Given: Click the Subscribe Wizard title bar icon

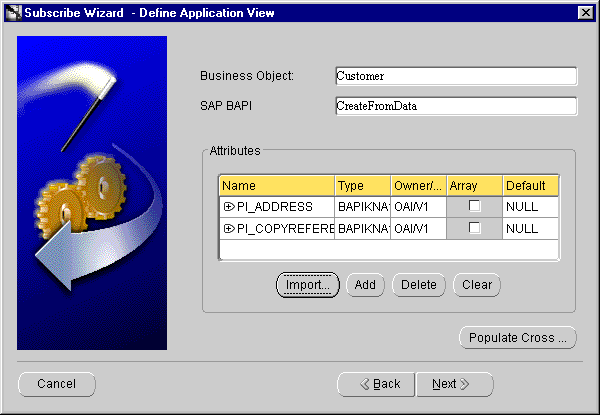Looking at the screenshot, I should pos(12,11).
